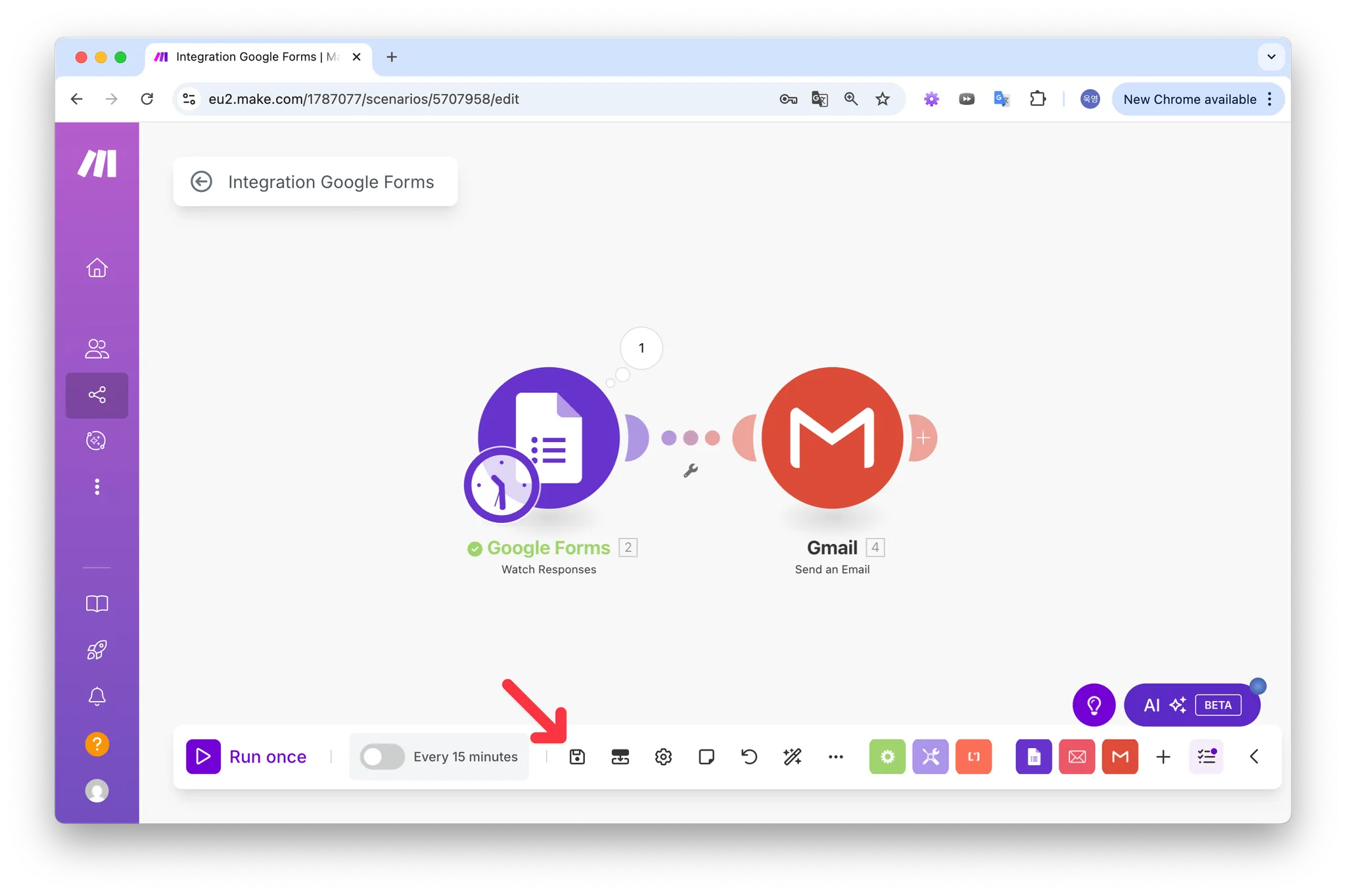The width and height of the screenshot is (1346, 896).
Task: Open a new browser tab
Action: [x=392, y=57]
